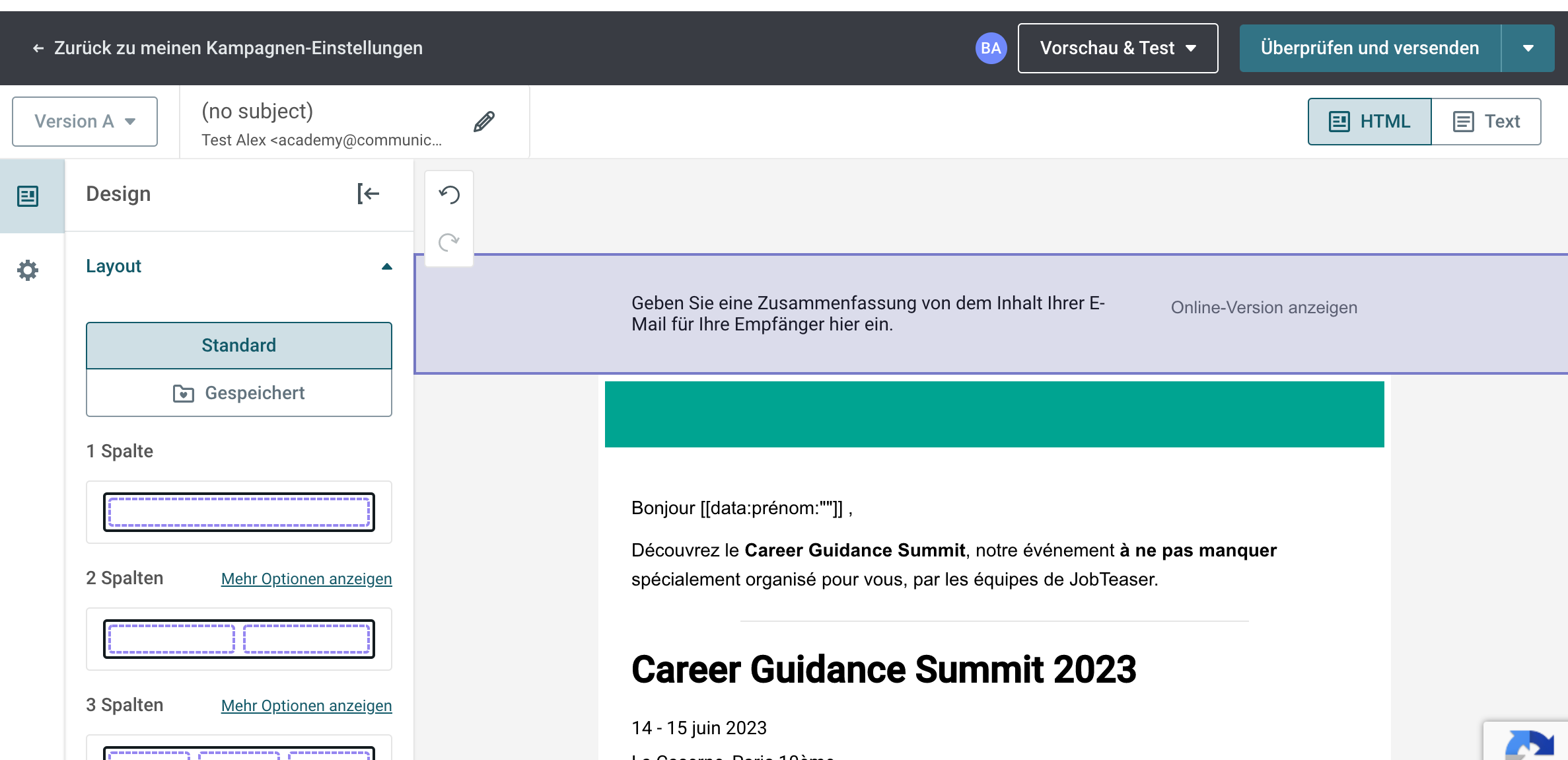
Task: Select the Gespeichert layouts tab
Action: (239, 393)
